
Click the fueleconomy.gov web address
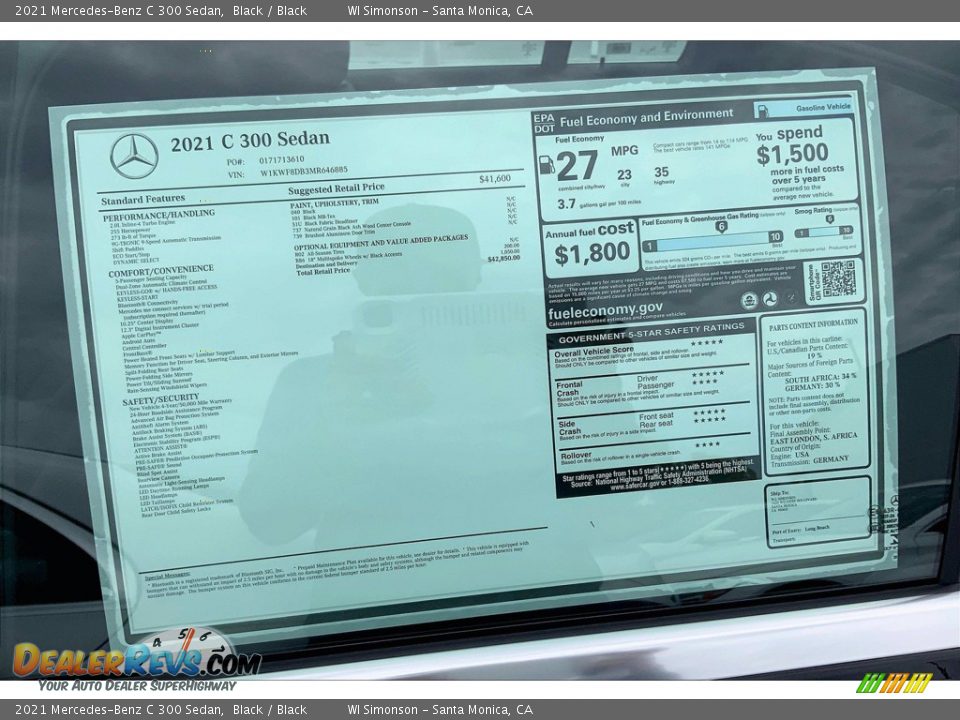click(605, 310)
